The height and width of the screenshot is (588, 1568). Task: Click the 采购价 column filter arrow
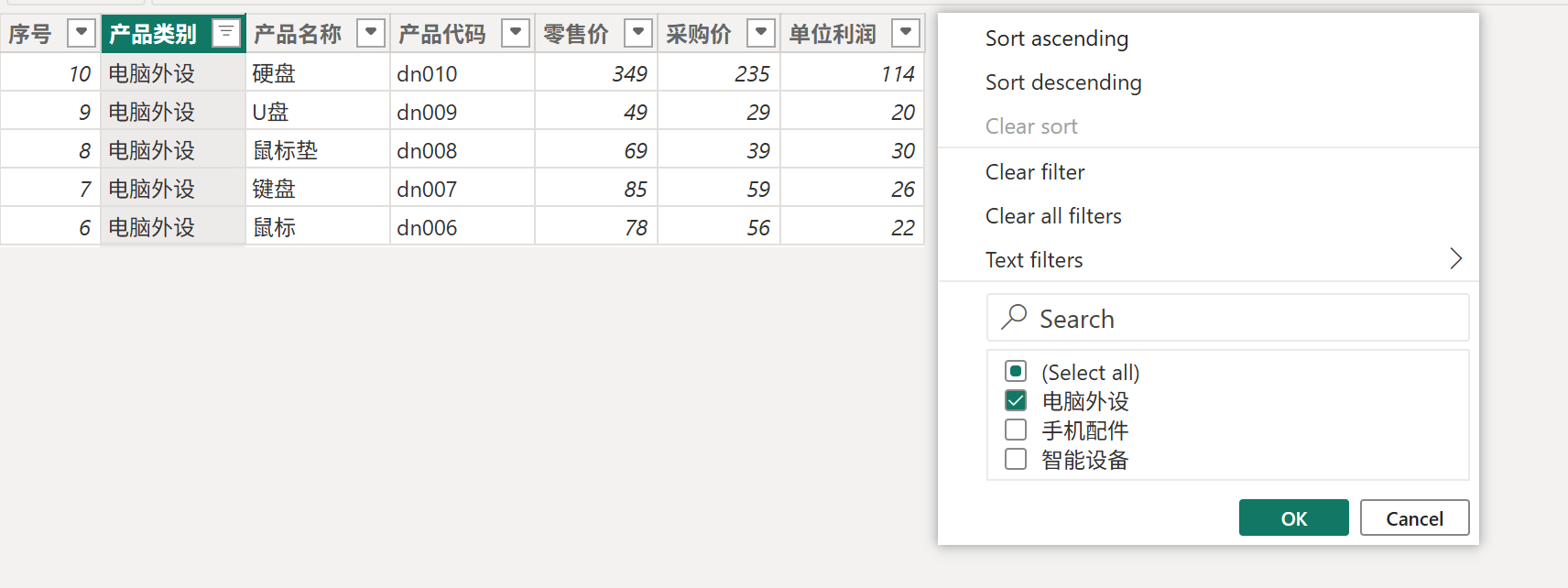pos(760,34)
